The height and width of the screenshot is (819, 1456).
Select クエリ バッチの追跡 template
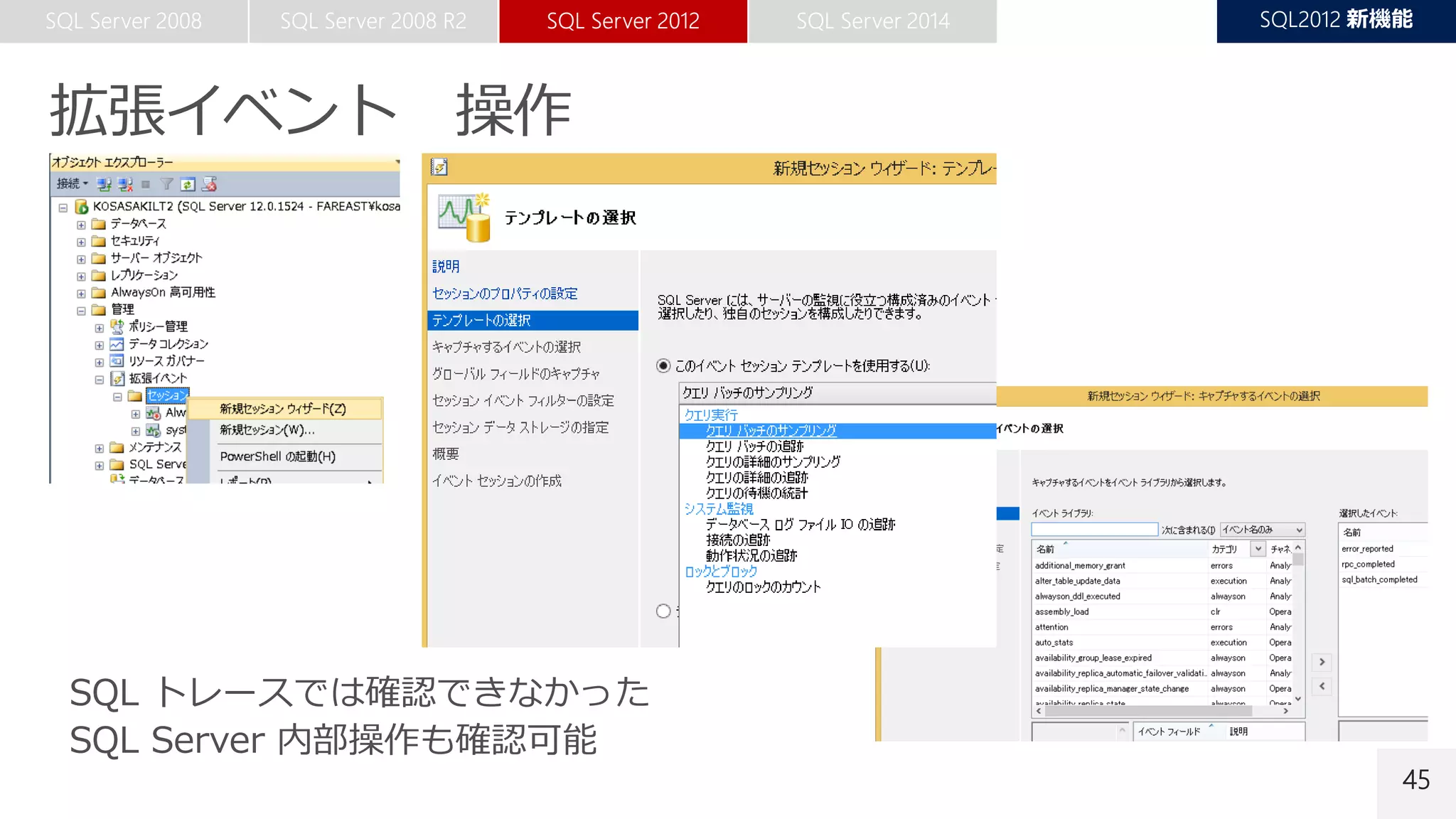click(754, 446)
